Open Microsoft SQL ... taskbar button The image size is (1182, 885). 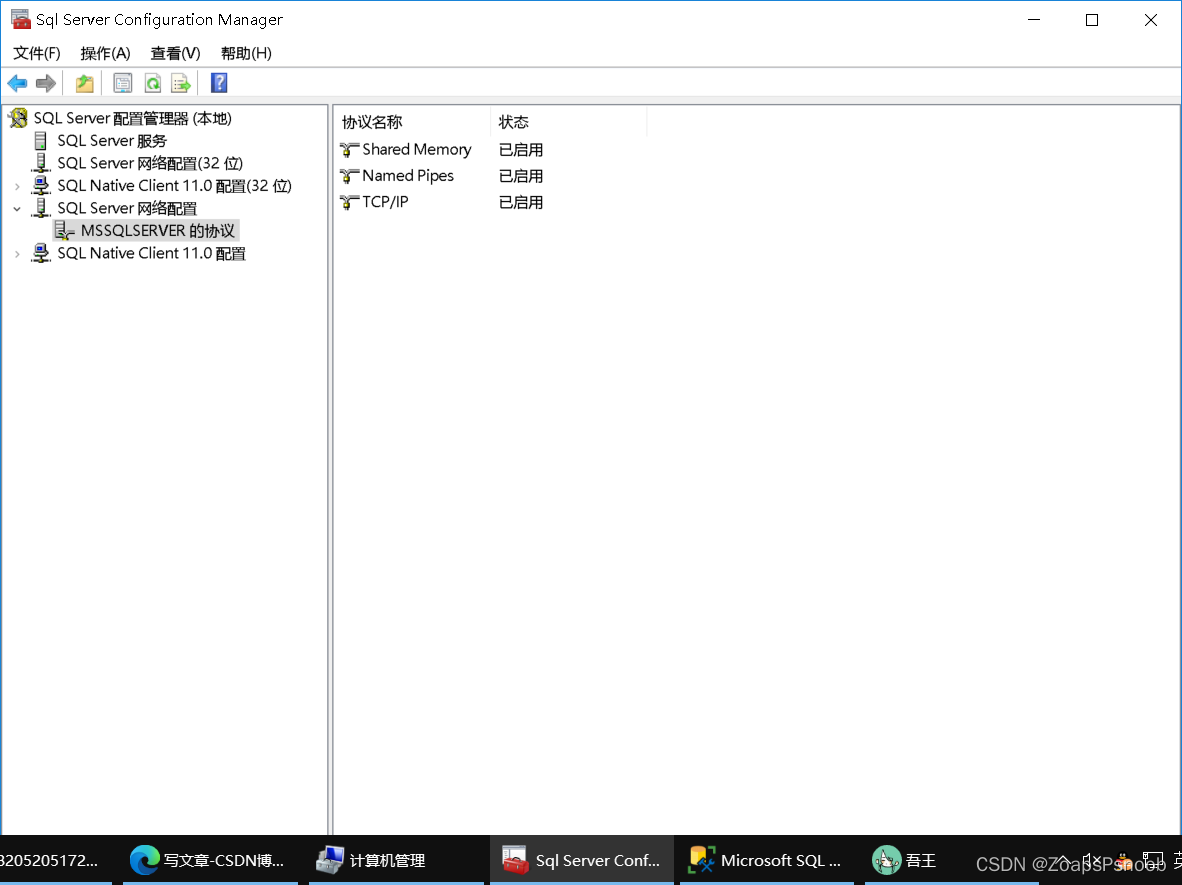(767, 860)
